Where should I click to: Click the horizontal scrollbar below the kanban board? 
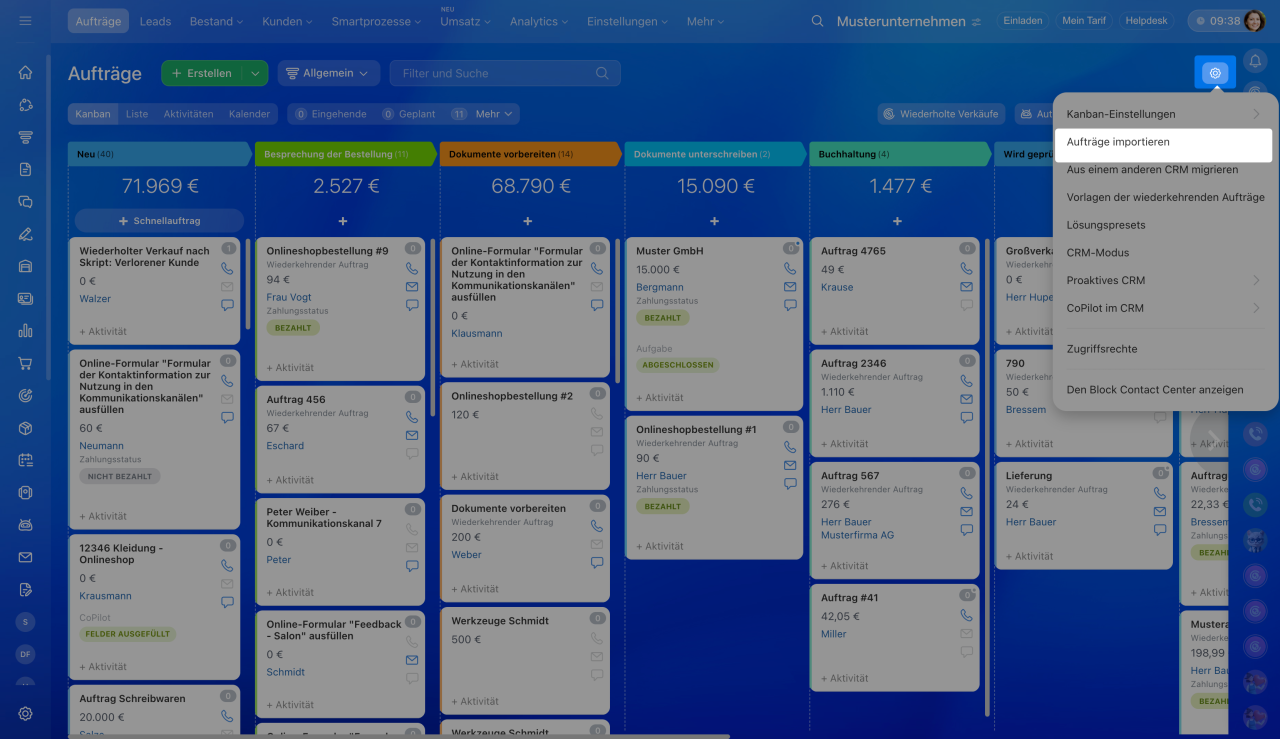pos(400,736)
